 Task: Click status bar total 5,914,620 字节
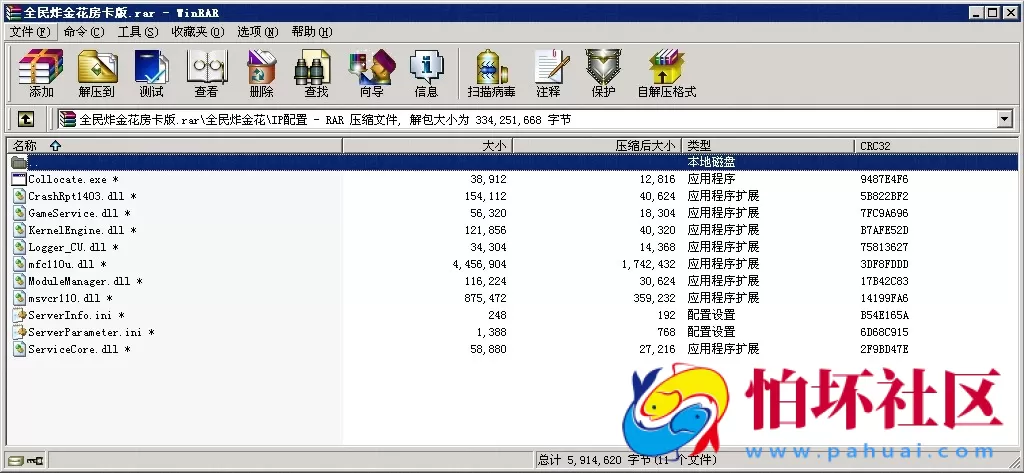596,461
